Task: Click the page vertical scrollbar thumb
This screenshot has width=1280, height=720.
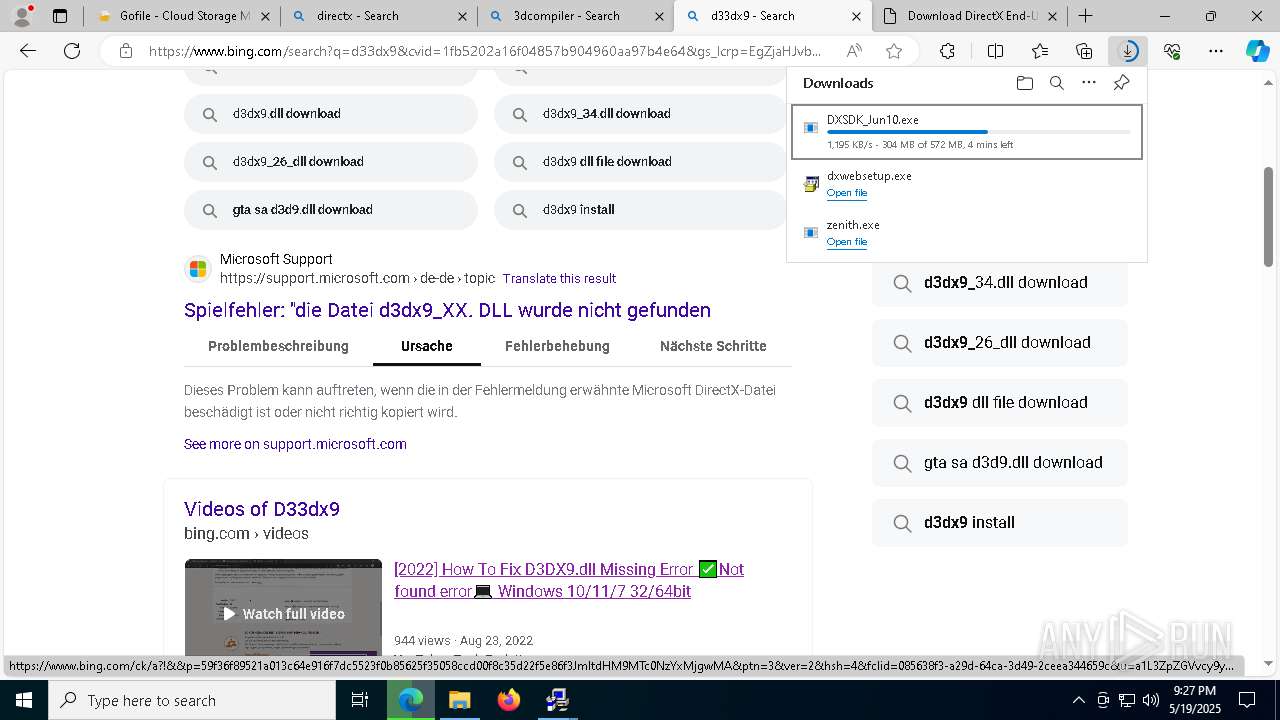Action: coord(1269,216)
